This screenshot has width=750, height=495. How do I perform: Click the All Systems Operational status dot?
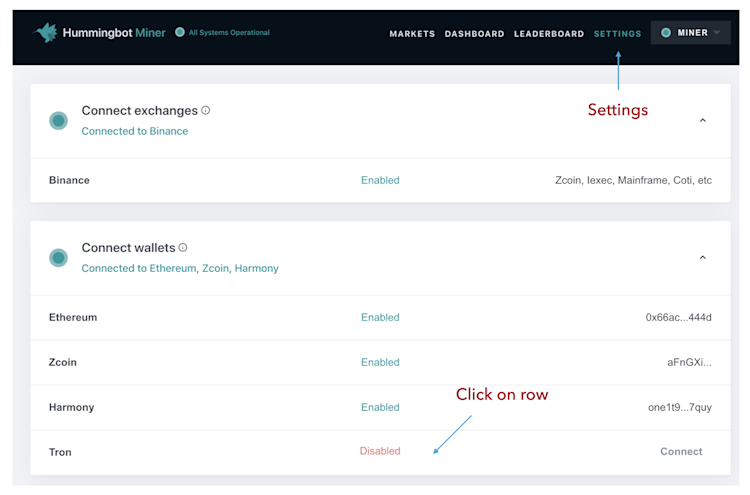pyautogui.click(x=180, y=32)
